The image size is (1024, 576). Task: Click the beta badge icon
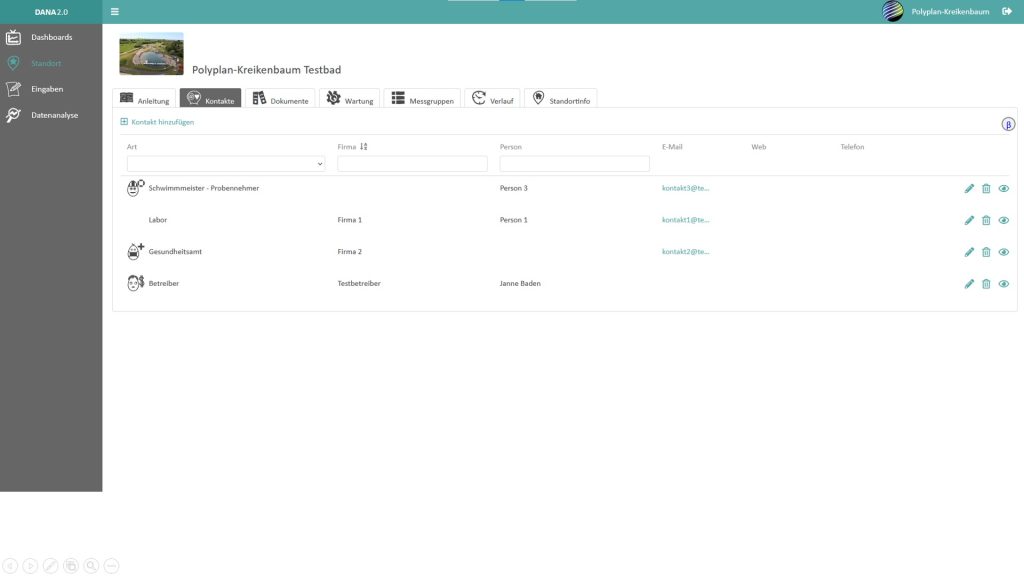[1008, 124]
